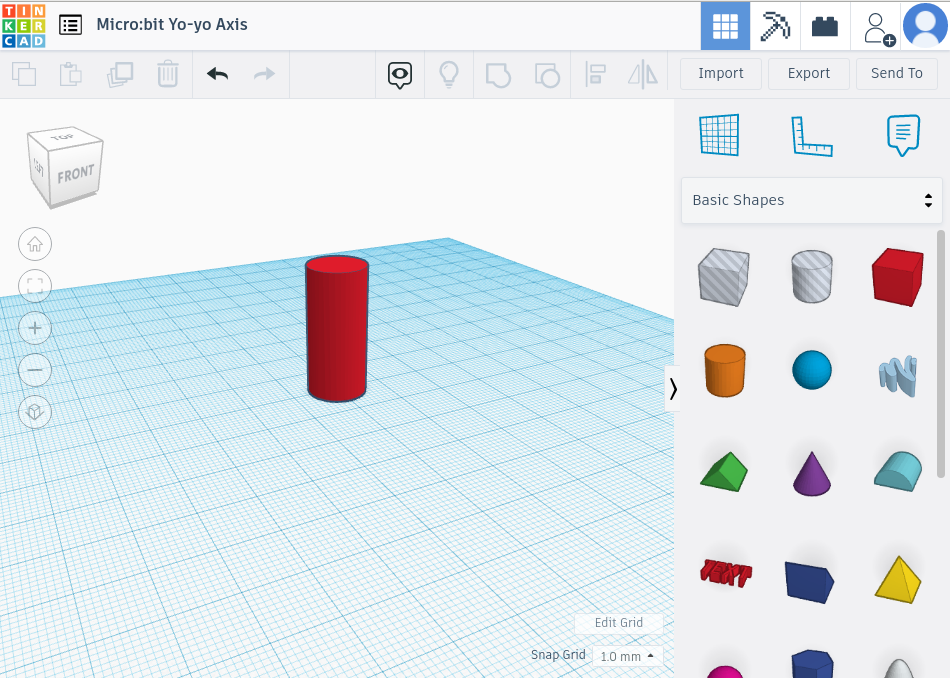Switch between perspective and orthographic view
The height and width of the screenshot is (678, 950).
pyautogui.click(x=35, y=411)
